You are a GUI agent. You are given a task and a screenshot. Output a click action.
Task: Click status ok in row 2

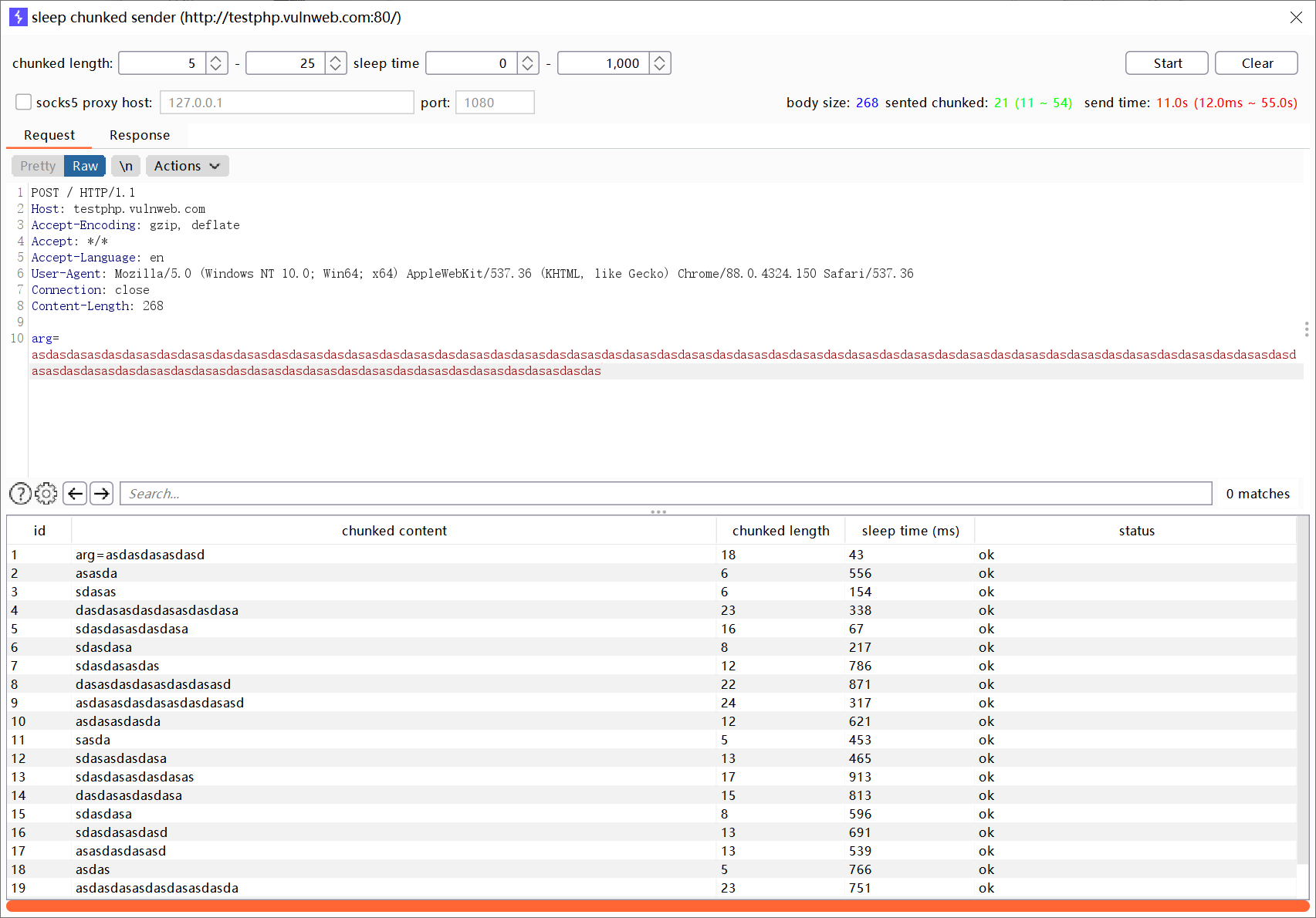tap(986, 573)
